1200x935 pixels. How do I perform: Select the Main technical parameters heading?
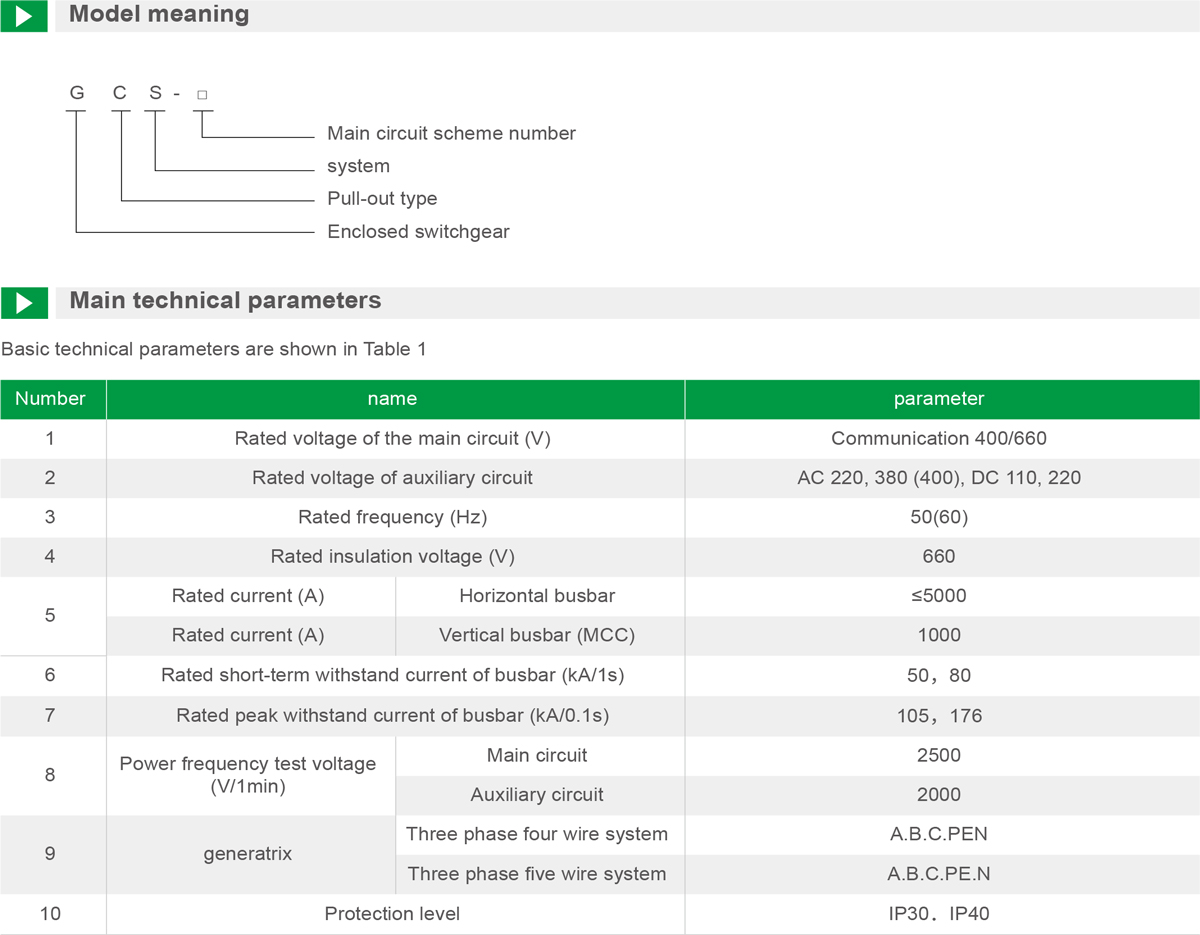(x=225, y=301)
